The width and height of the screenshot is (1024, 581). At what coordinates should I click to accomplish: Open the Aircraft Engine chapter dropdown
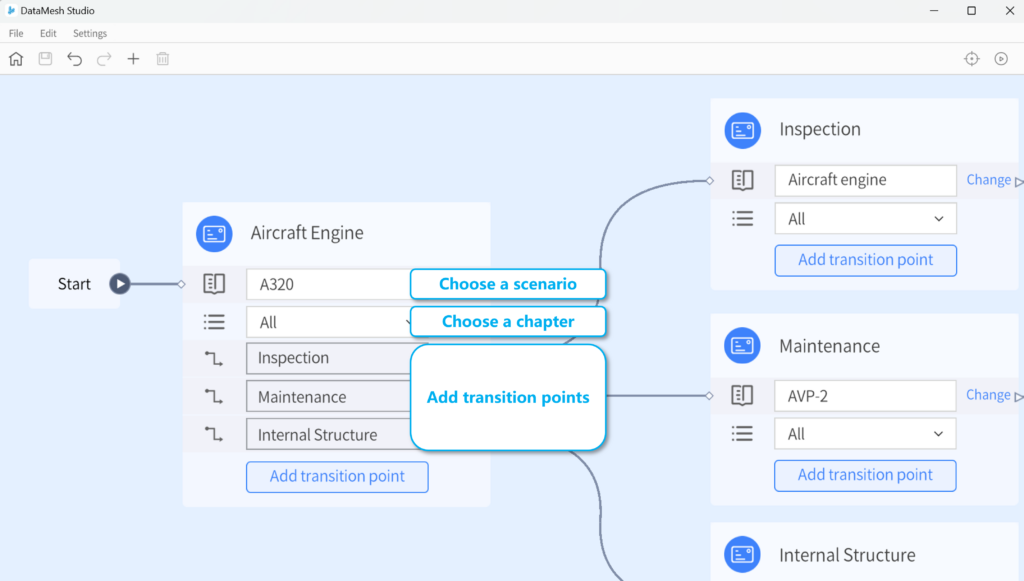[x=328, y=322]
